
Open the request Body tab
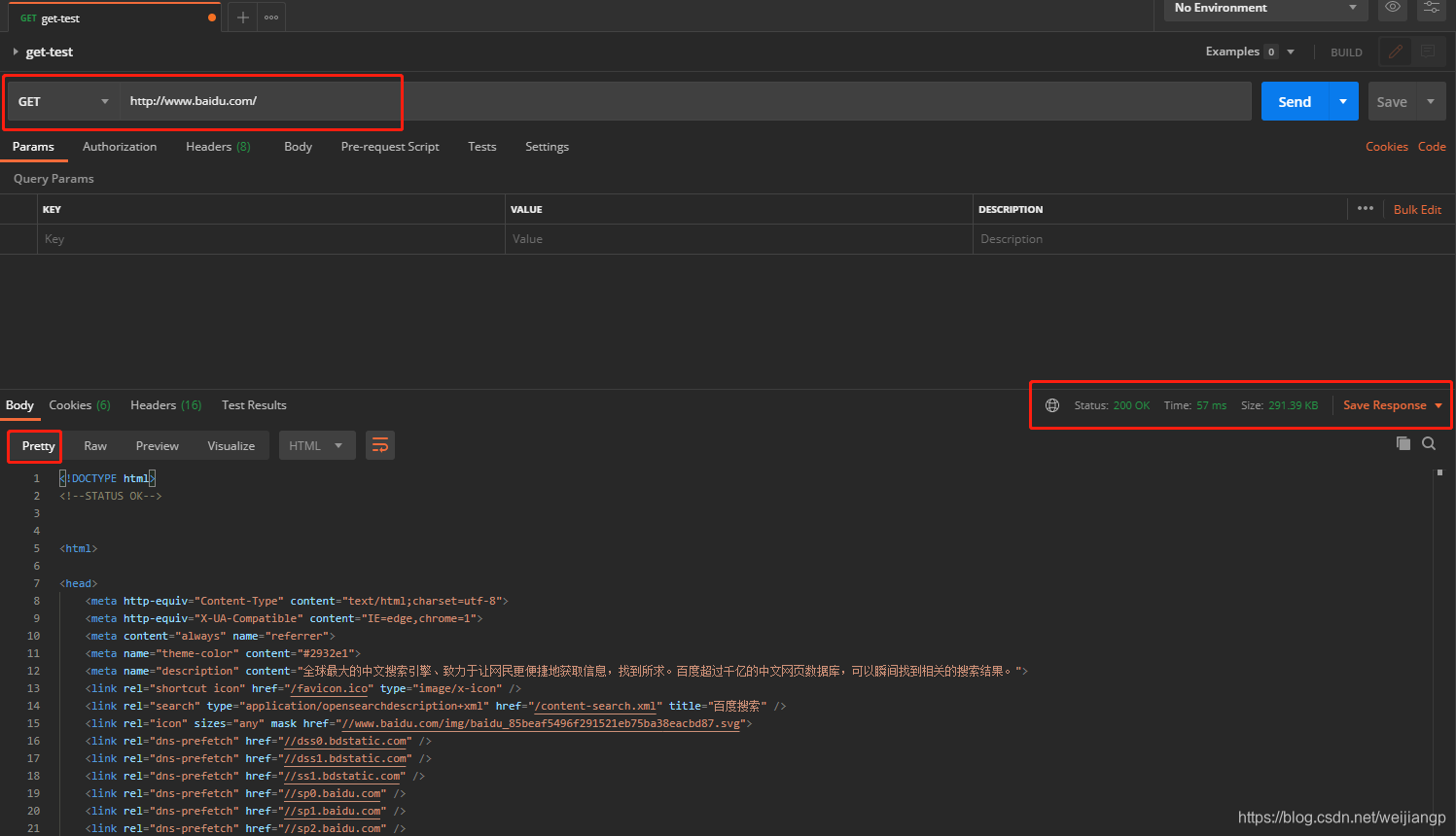click(x=298, y=147)
